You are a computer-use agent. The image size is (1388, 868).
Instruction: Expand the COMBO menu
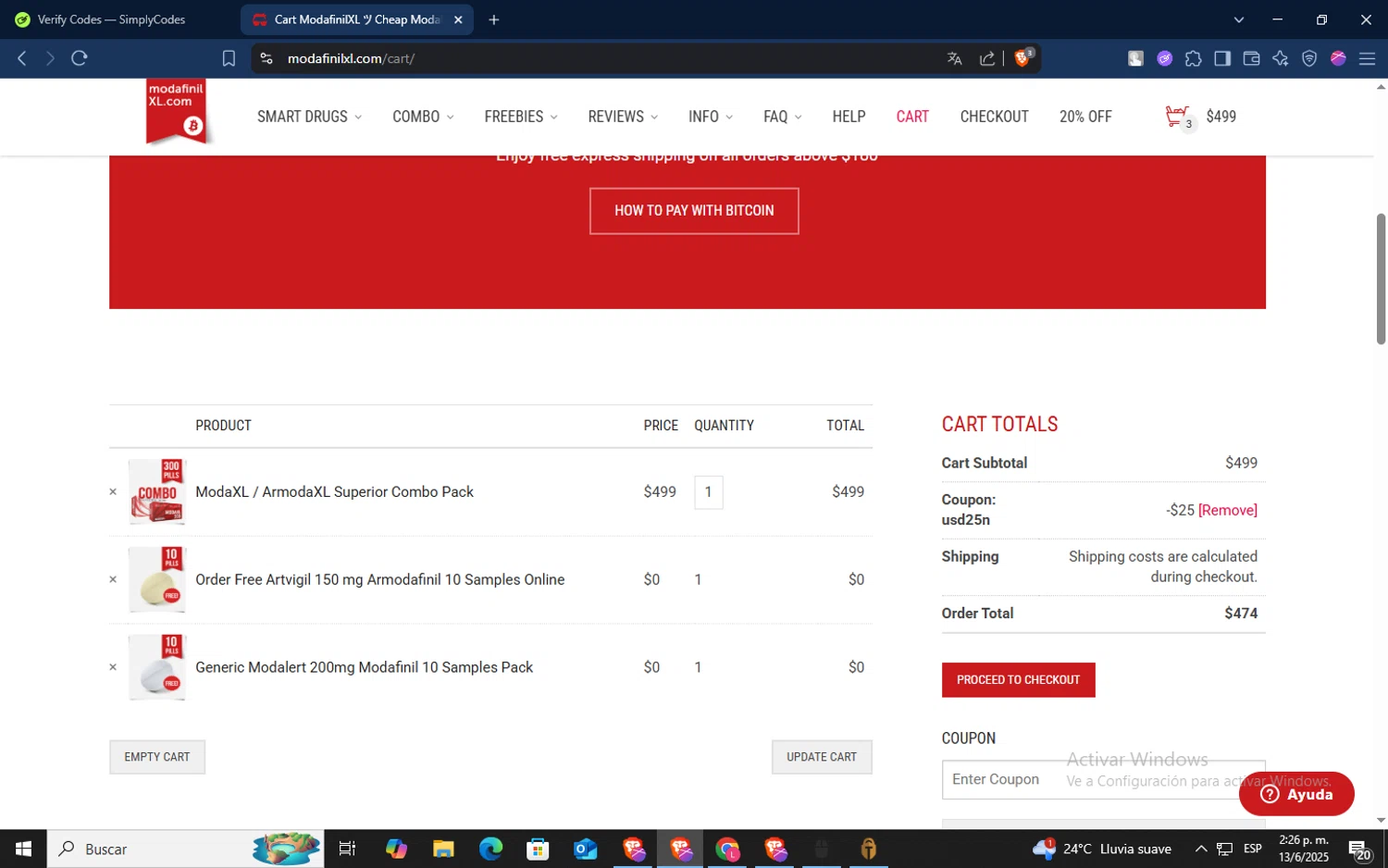tap(423, 117)
